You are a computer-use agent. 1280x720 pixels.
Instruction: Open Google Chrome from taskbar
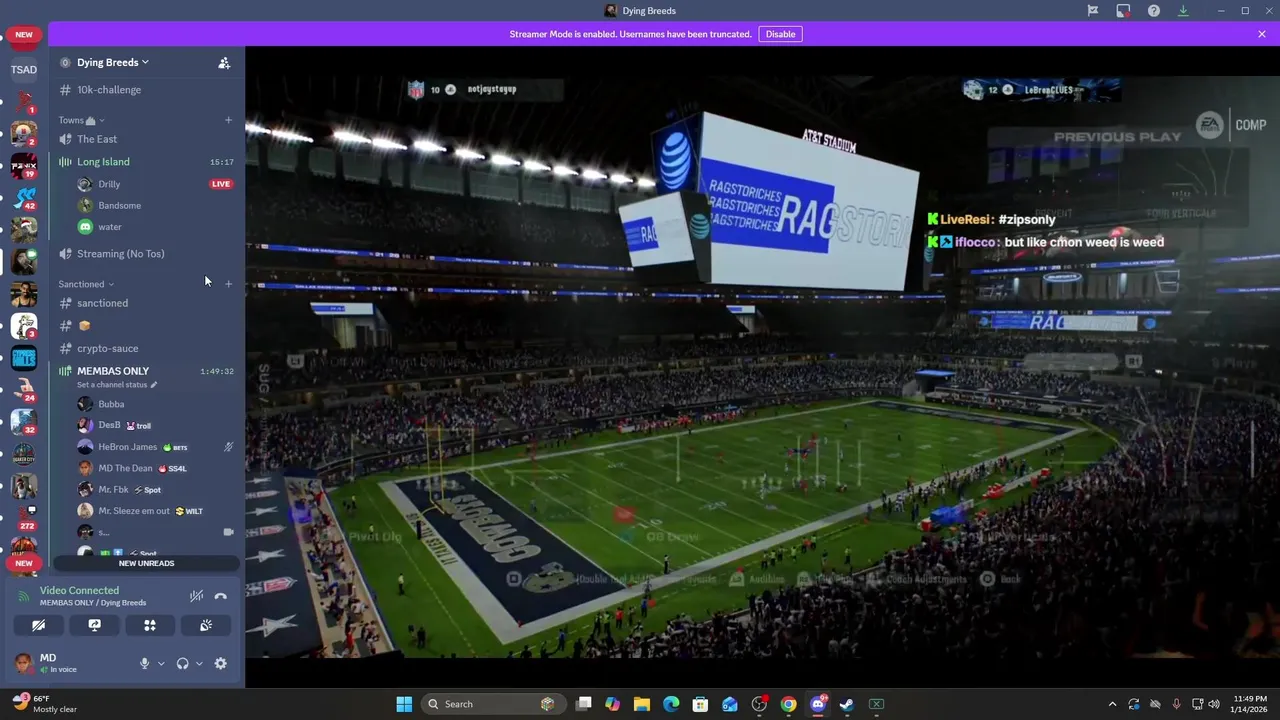789,704
